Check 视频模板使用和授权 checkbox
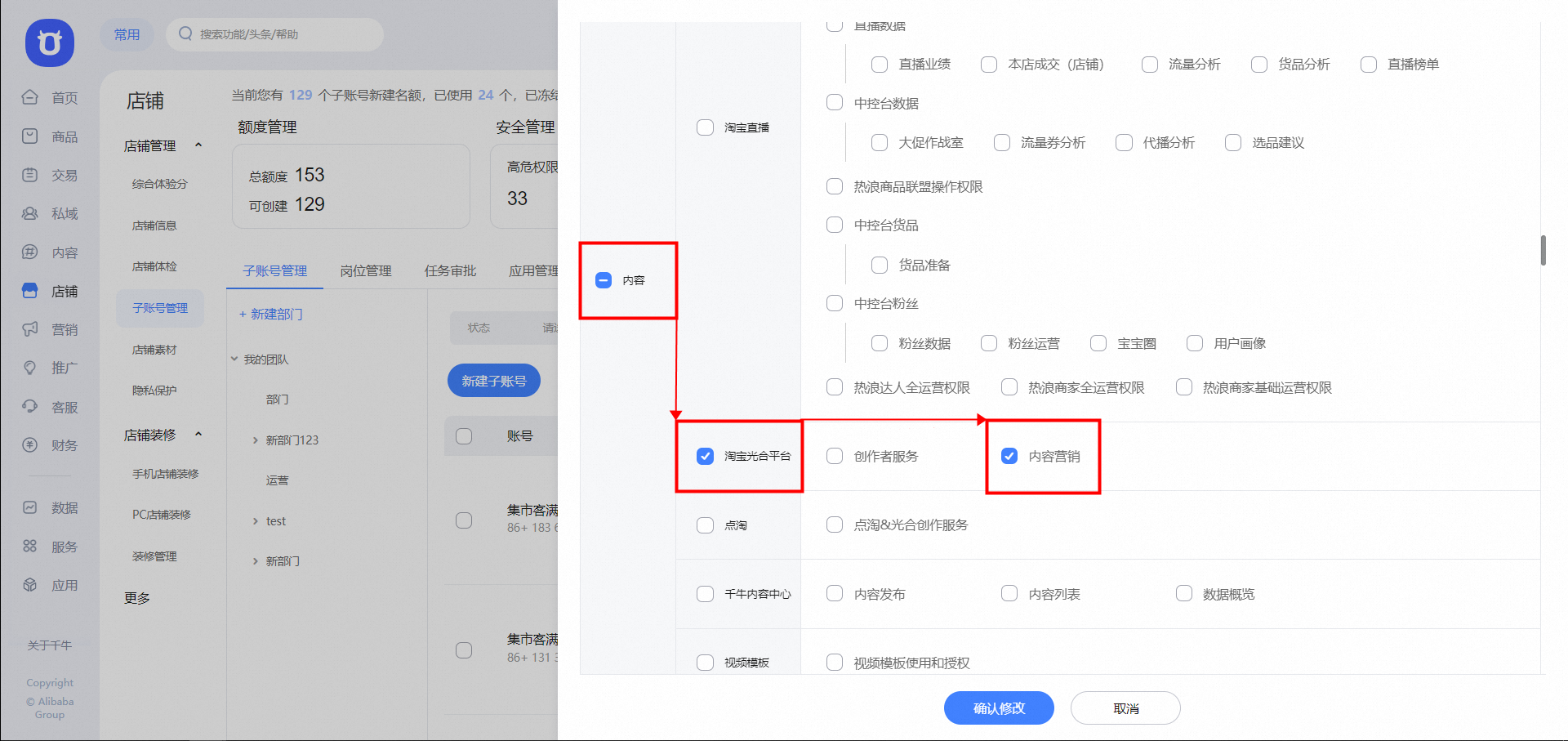The width and height of the screenshot is (1568, 741). pyautogui.click(x=835, y=663)
